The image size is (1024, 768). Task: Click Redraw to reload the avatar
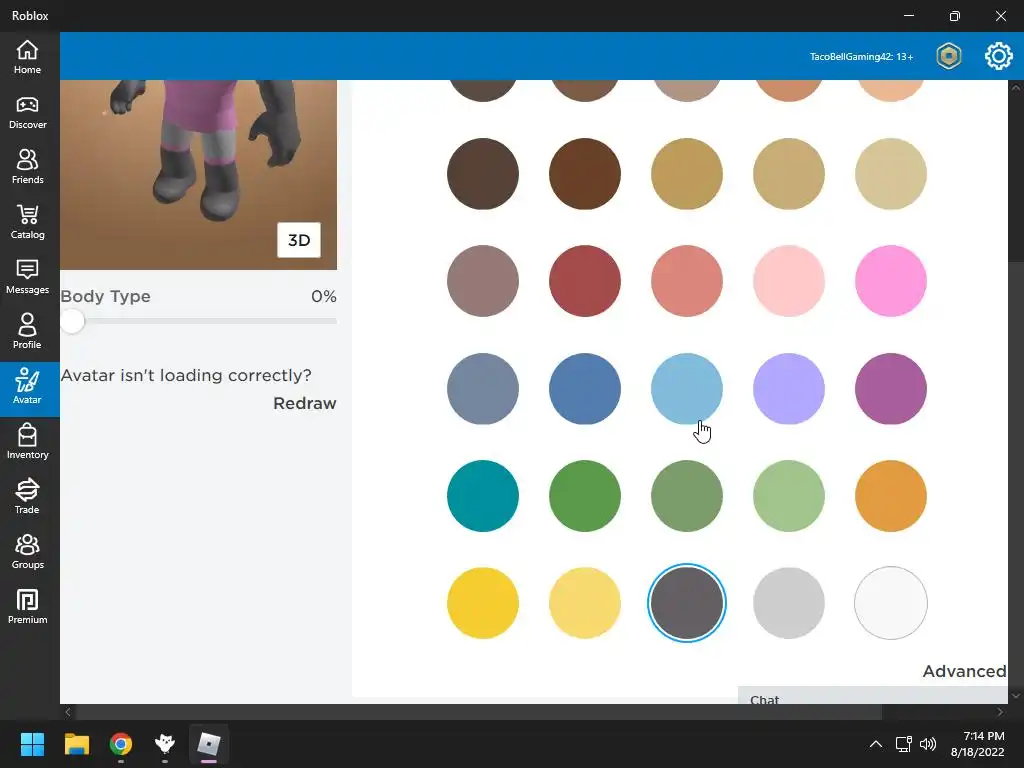click(x=304, y=403)
